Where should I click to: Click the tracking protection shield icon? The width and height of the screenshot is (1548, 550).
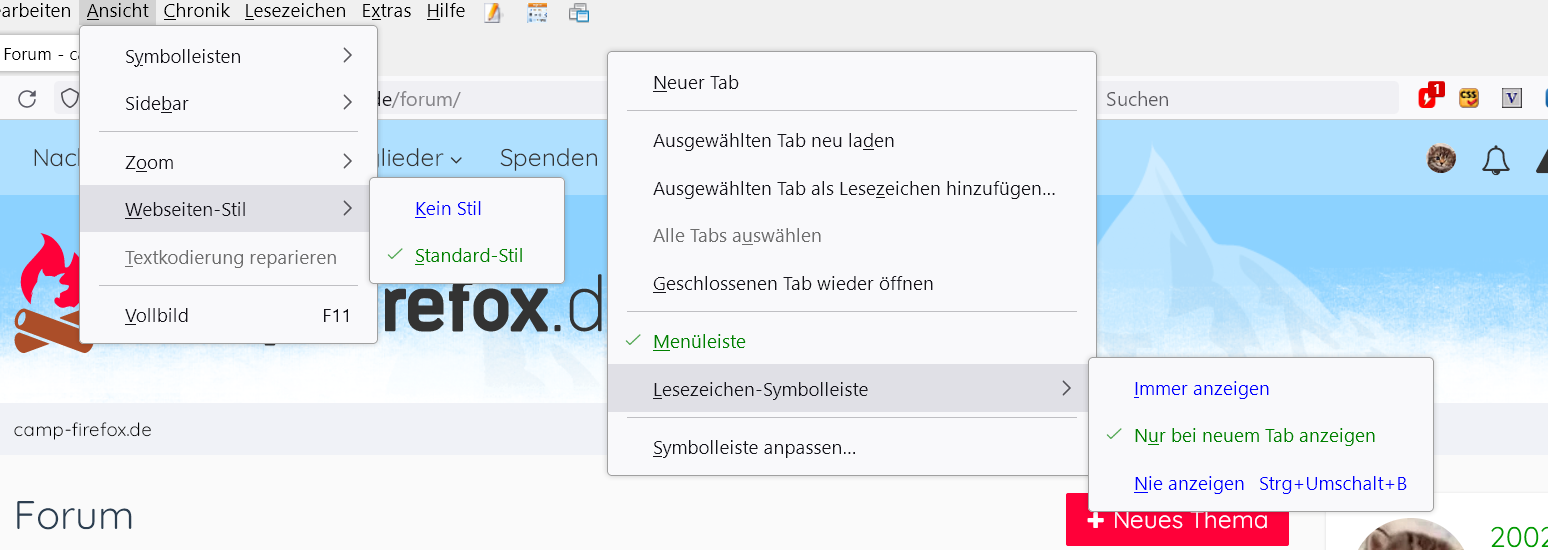(x=69, y=98)
